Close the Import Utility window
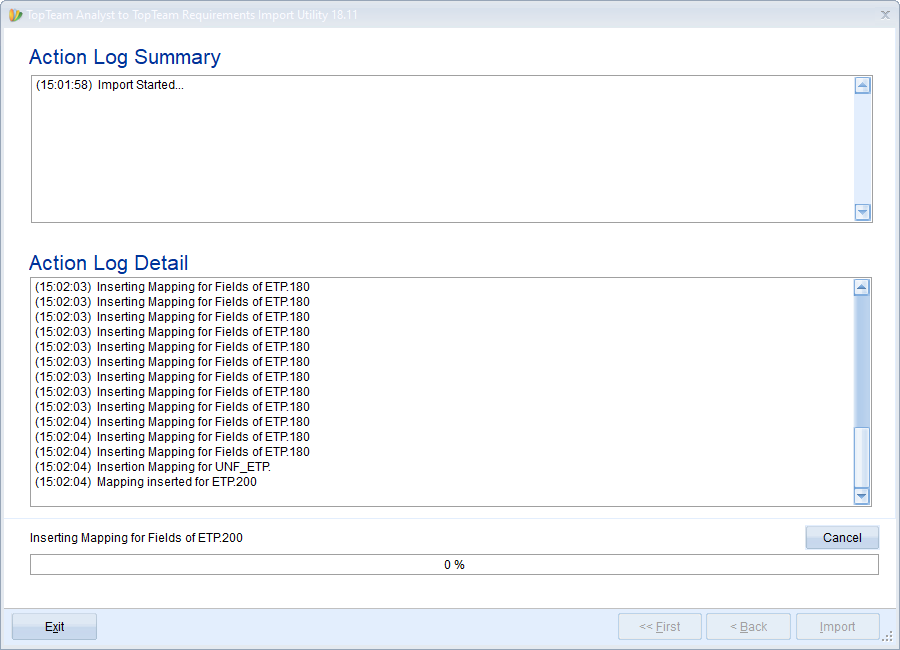The width and height of the screenshot is (900, 650). pyautogui.click(x=885, y=15)
